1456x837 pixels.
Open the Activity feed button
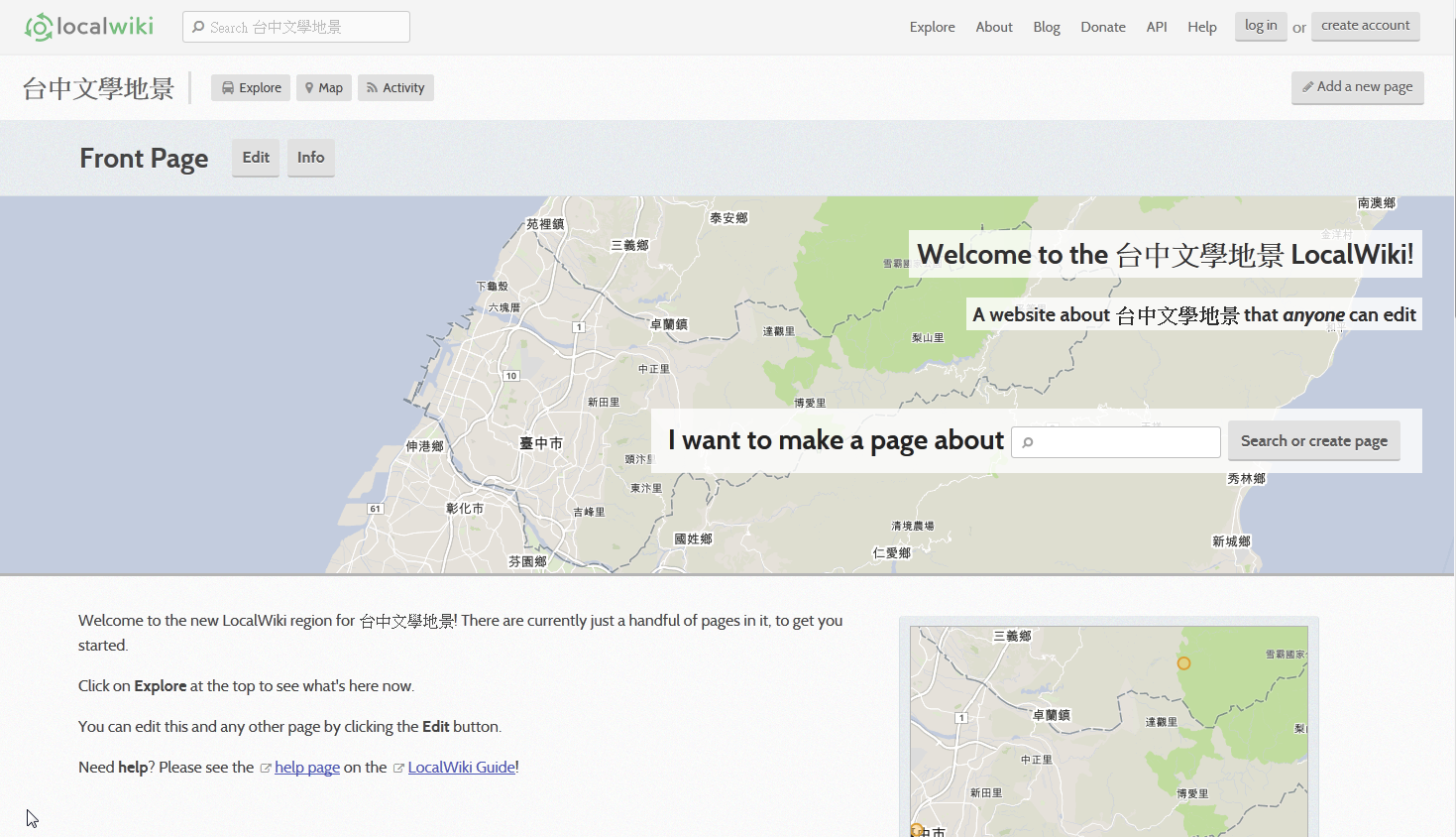click(x=395, y=87)
